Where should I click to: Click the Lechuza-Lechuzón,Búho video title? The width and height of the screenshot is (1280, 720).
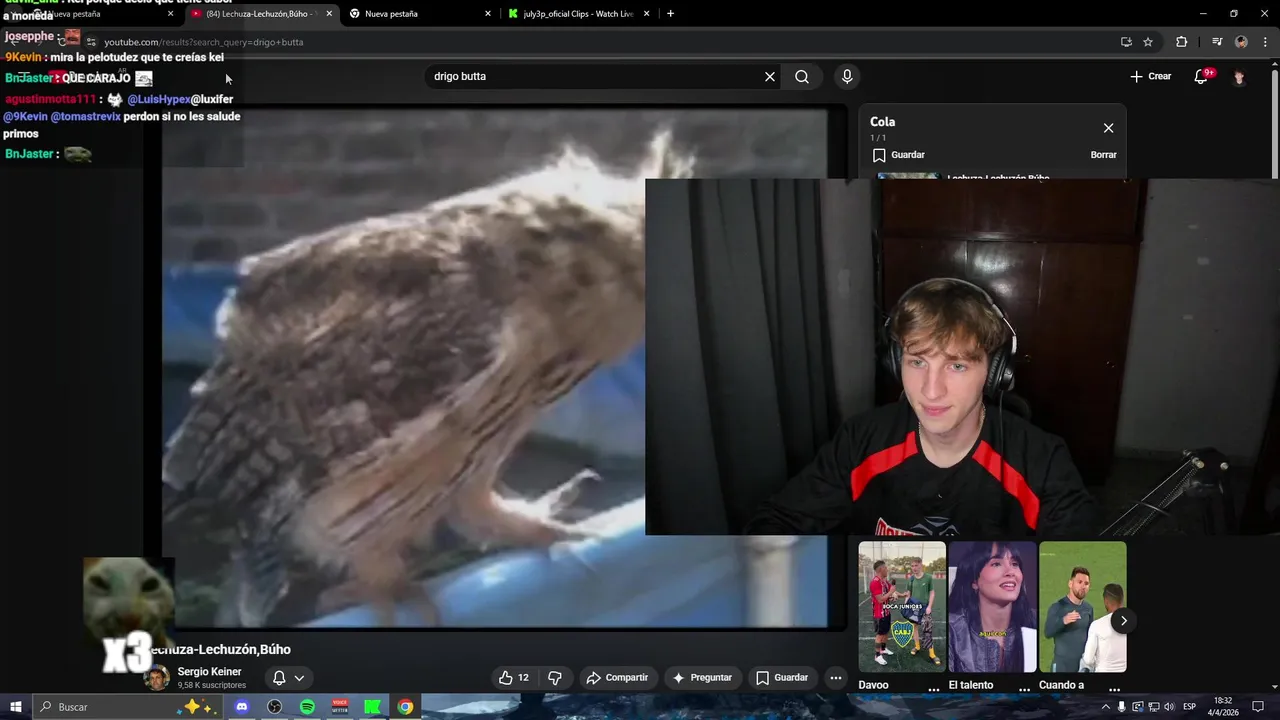point(220,650)
